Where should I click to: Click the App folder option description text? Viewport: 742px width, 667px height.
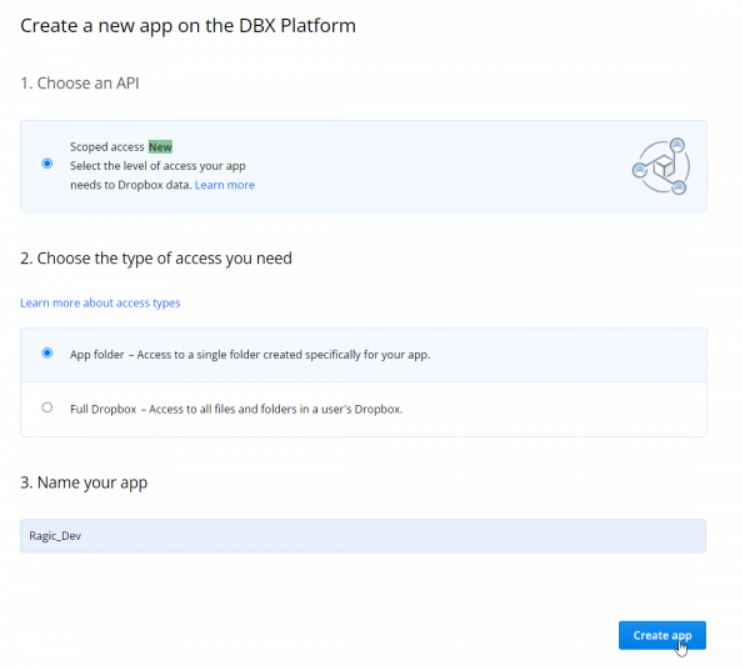250,354
